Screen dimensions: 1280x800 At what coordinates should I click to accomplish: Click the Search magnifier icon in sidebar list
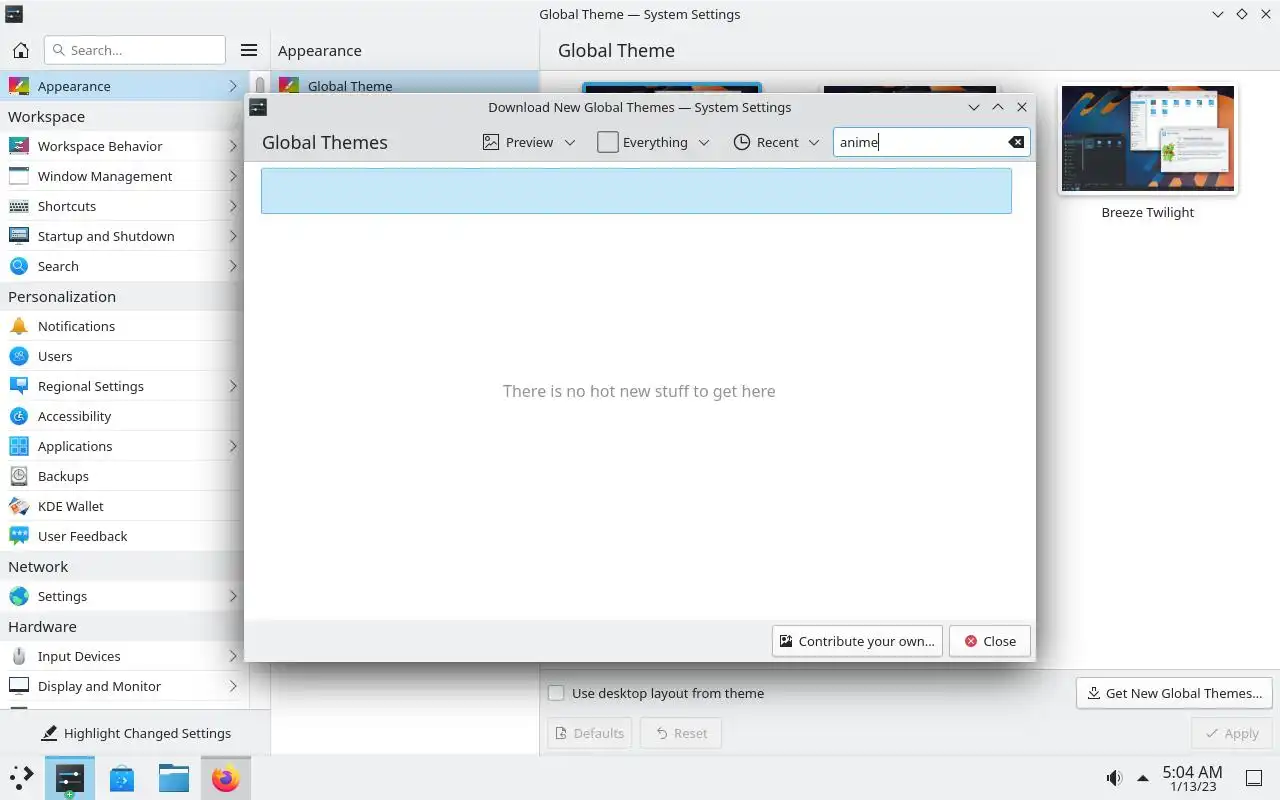click(x=18, y=266)
